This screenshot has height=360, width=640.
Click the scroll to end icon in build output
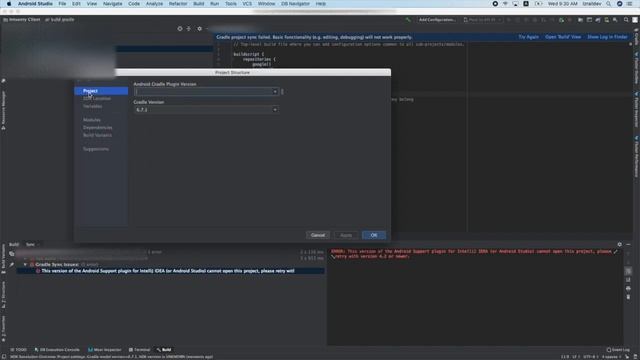[x=628, y=280]
